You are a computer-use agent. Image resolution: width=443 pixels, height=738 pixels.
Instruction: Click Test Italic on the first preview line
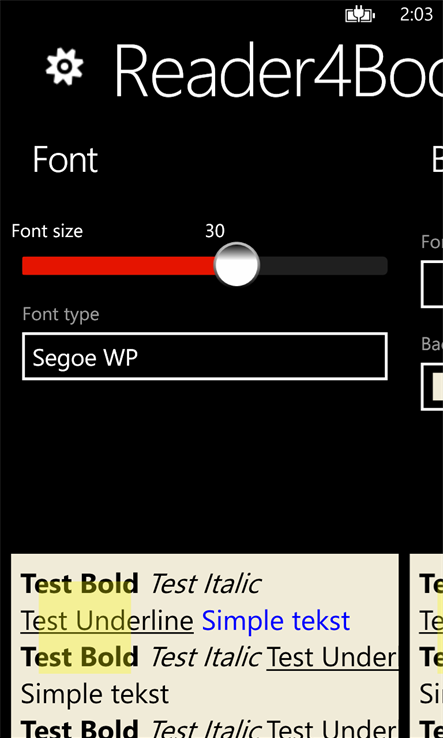click(205, 584)
